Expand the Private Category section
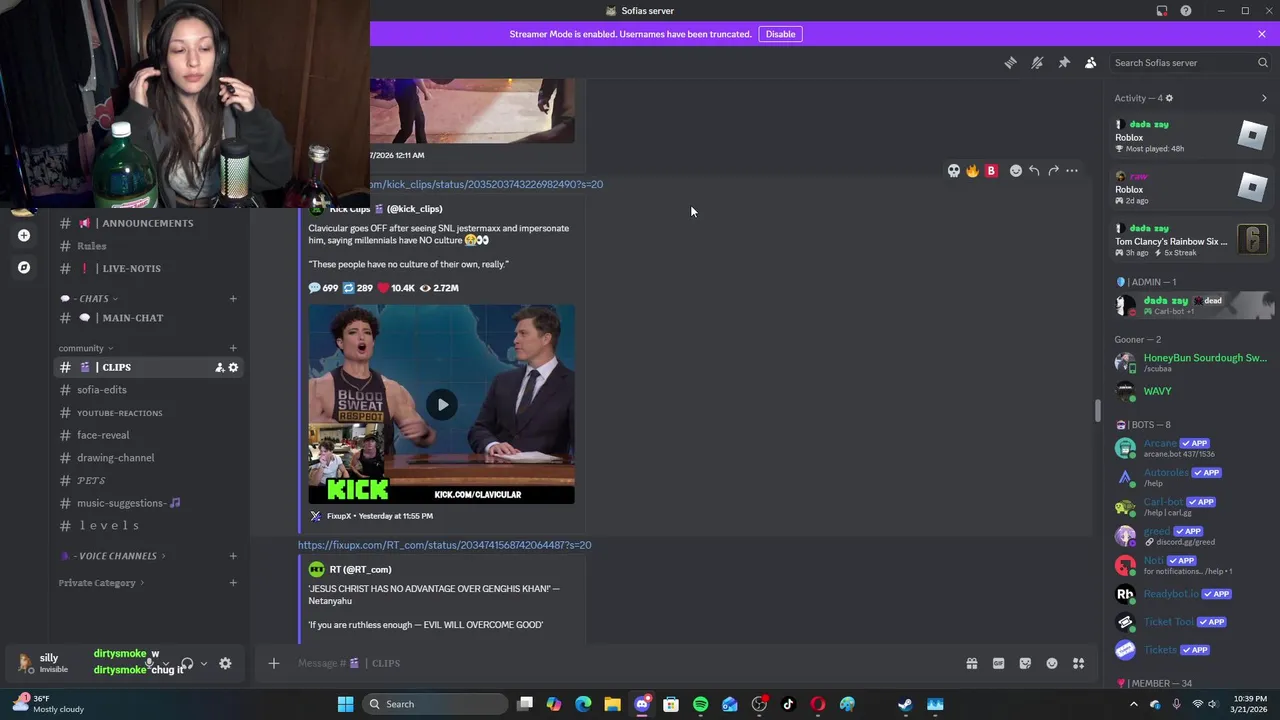The width and height of the screenshot is (1280, 720). pyautogui.click(x=101, y=583)
